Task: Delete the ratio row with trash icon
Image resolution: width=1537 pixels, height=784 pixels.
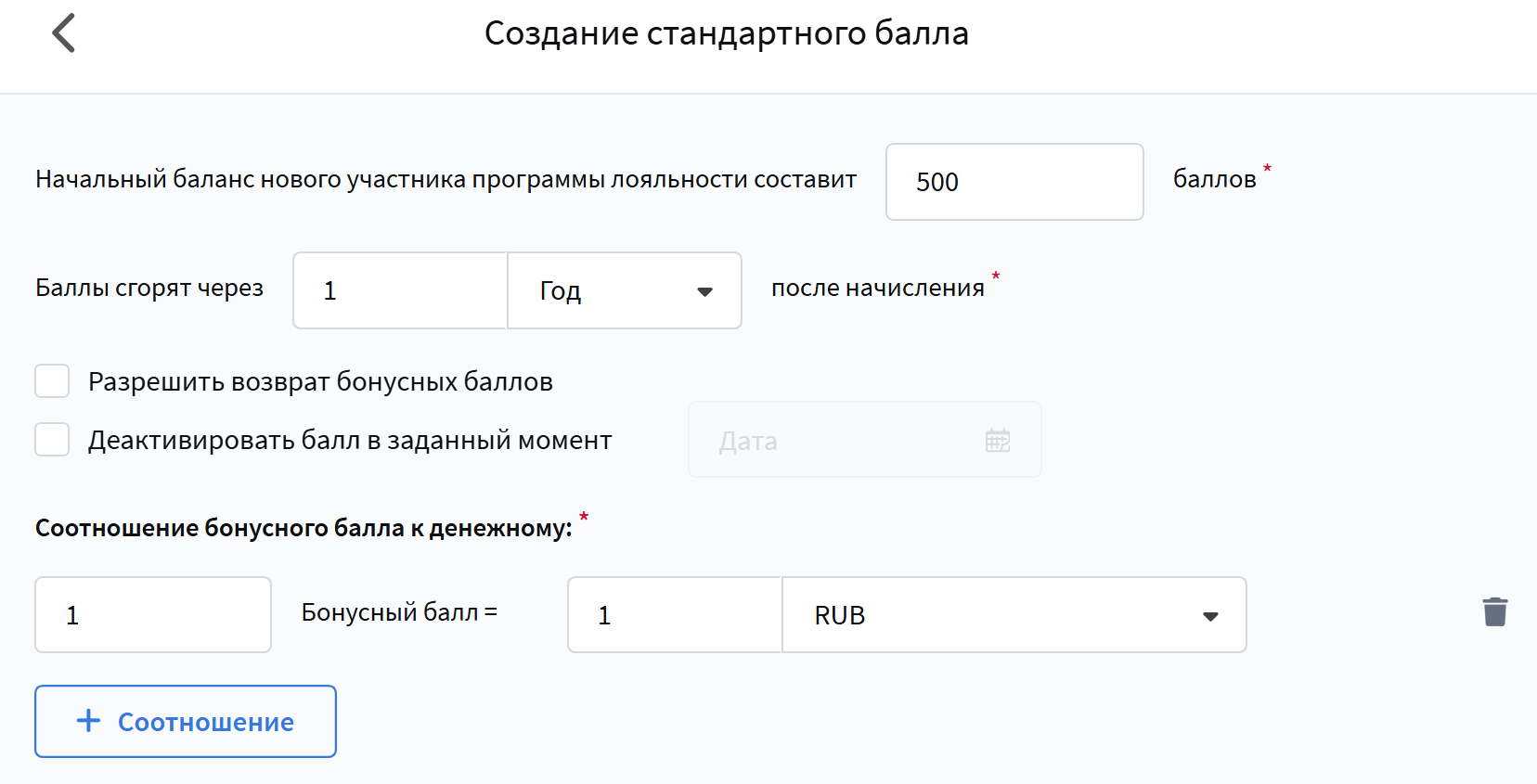Action: (x=1494, y=612)
